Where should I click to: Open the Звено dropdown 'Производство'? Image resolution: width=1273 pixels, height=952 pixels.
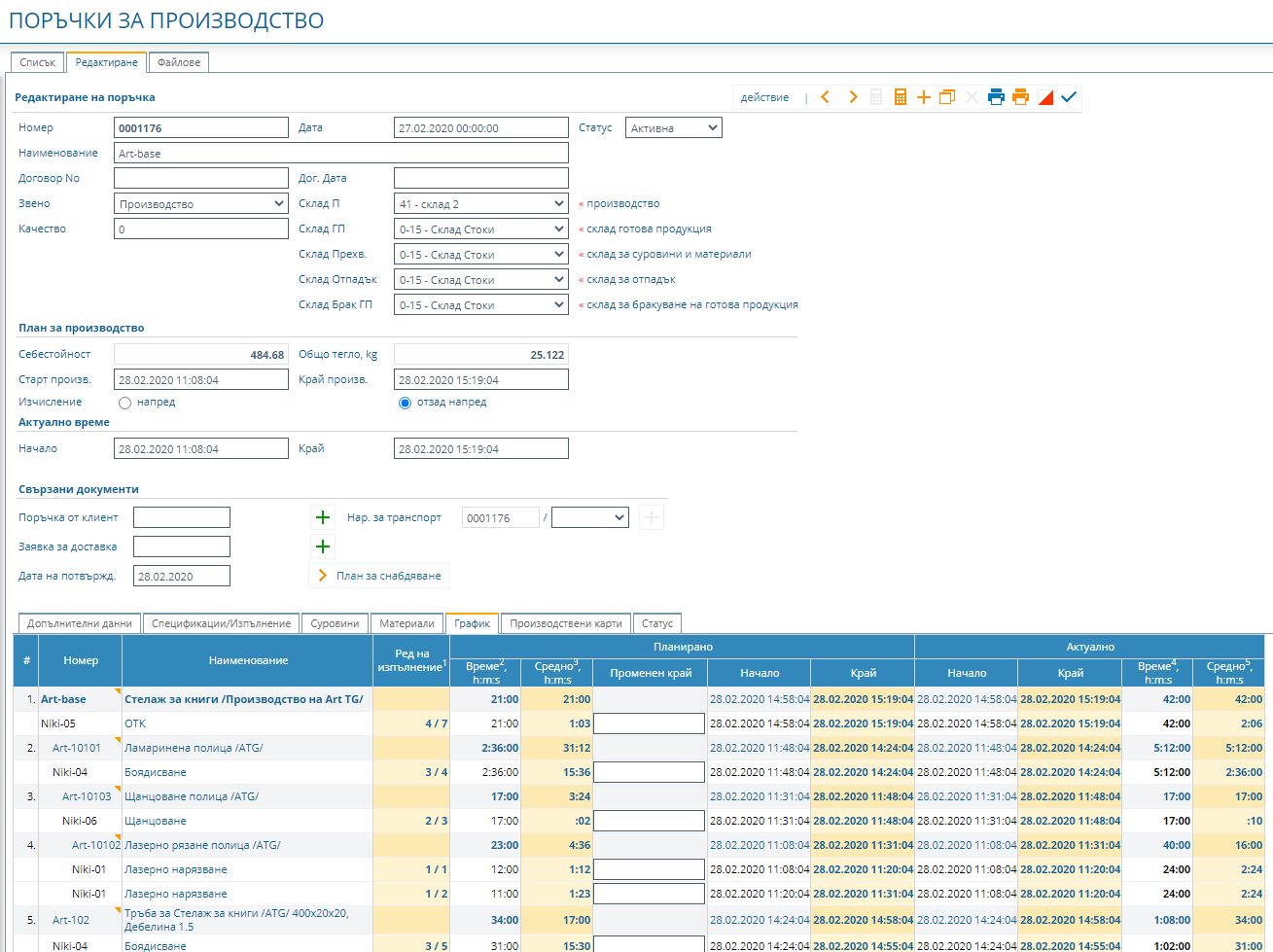(x=201, y=203)
